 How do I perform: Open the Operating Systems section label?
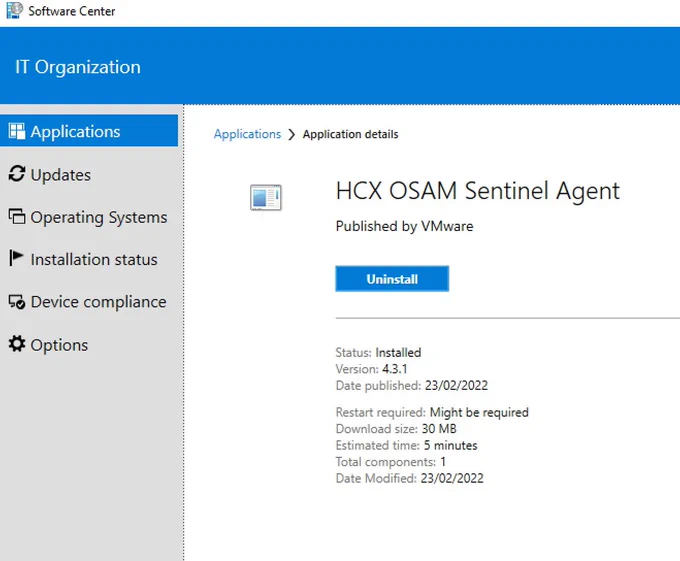(99, 217)
